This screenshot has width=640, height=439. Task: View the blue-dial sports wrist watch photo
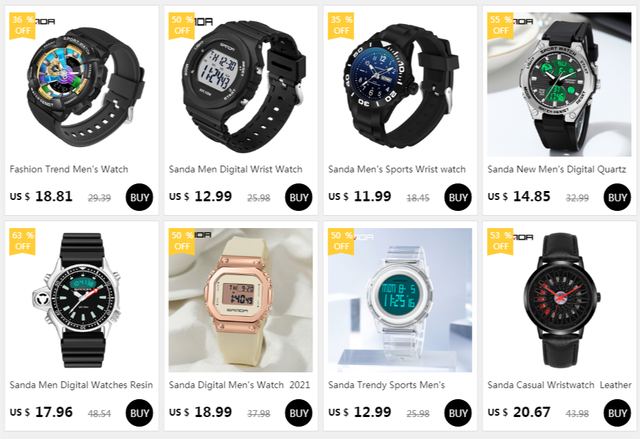[400, 84]
